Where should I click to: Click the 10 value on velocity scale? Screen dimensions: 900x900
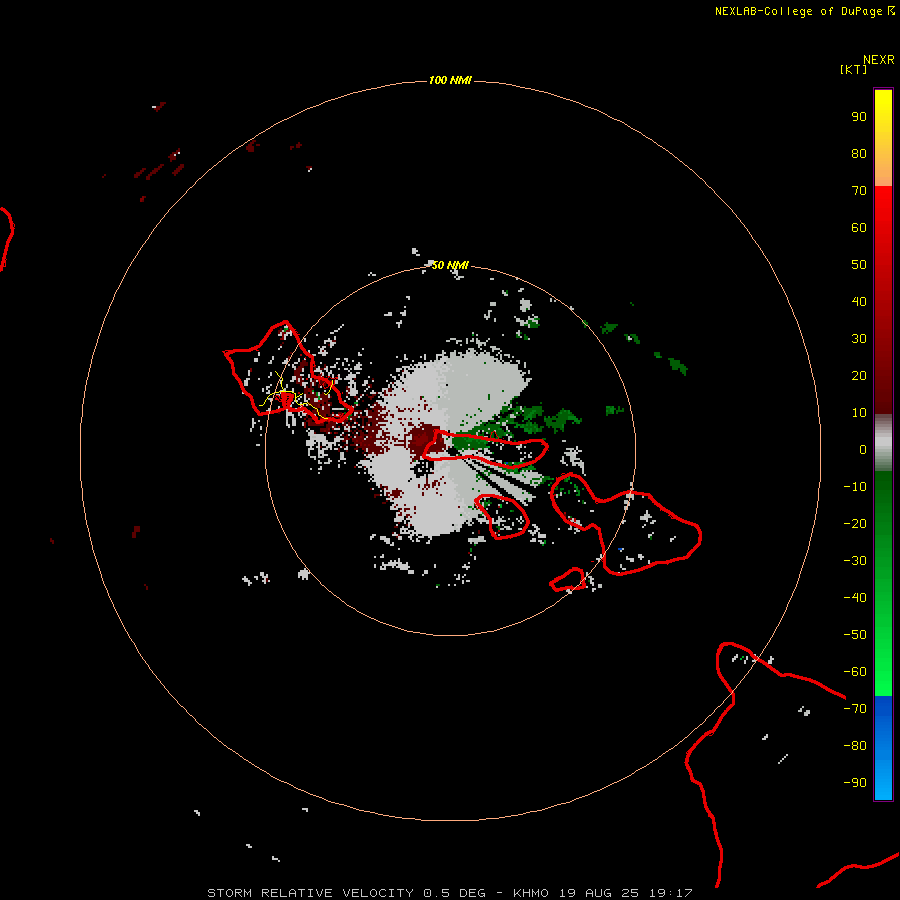tap(859, 413)
